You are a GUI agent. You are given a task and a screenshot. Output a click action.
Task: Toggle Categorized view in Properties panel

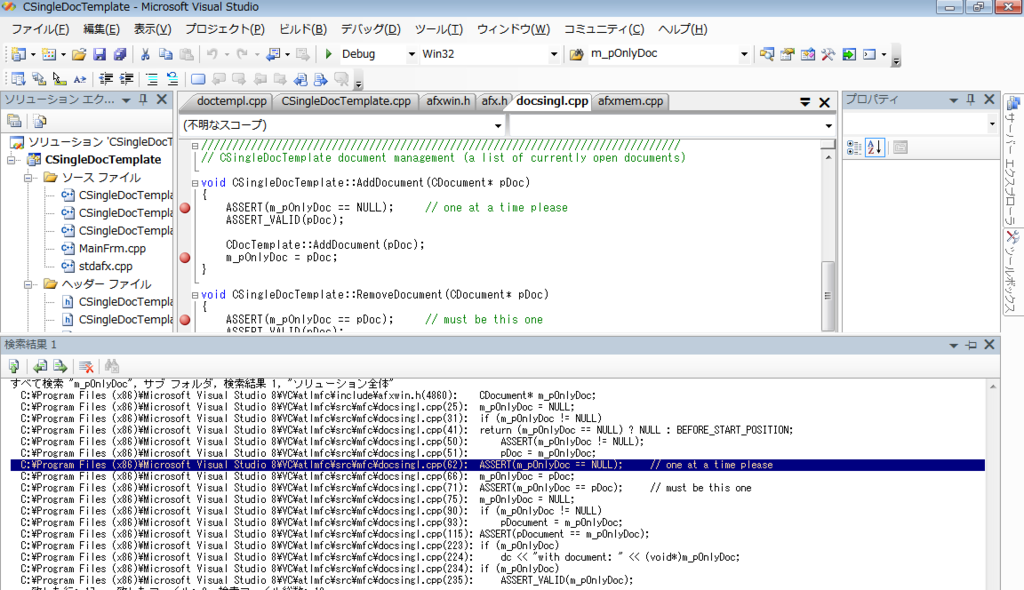pos(854,148)
